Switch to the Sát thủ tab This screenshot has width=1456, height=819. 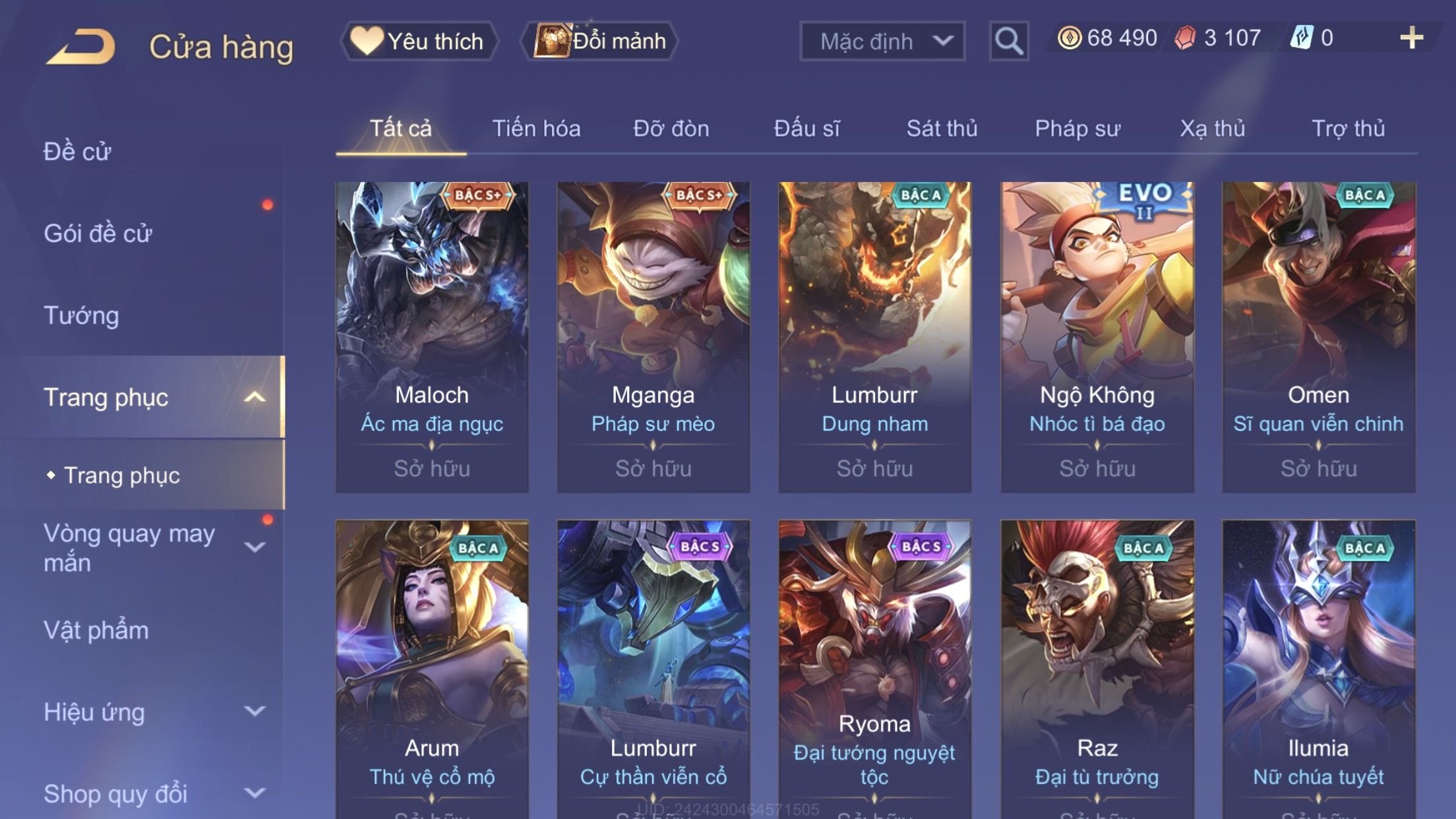pyautogui.click(x=942, y=128)
